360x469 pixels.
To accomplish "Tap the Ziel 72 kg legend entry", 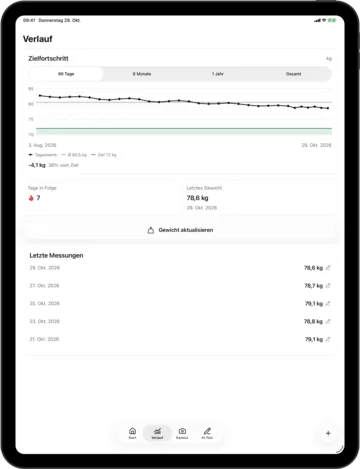I will (104, 155).
